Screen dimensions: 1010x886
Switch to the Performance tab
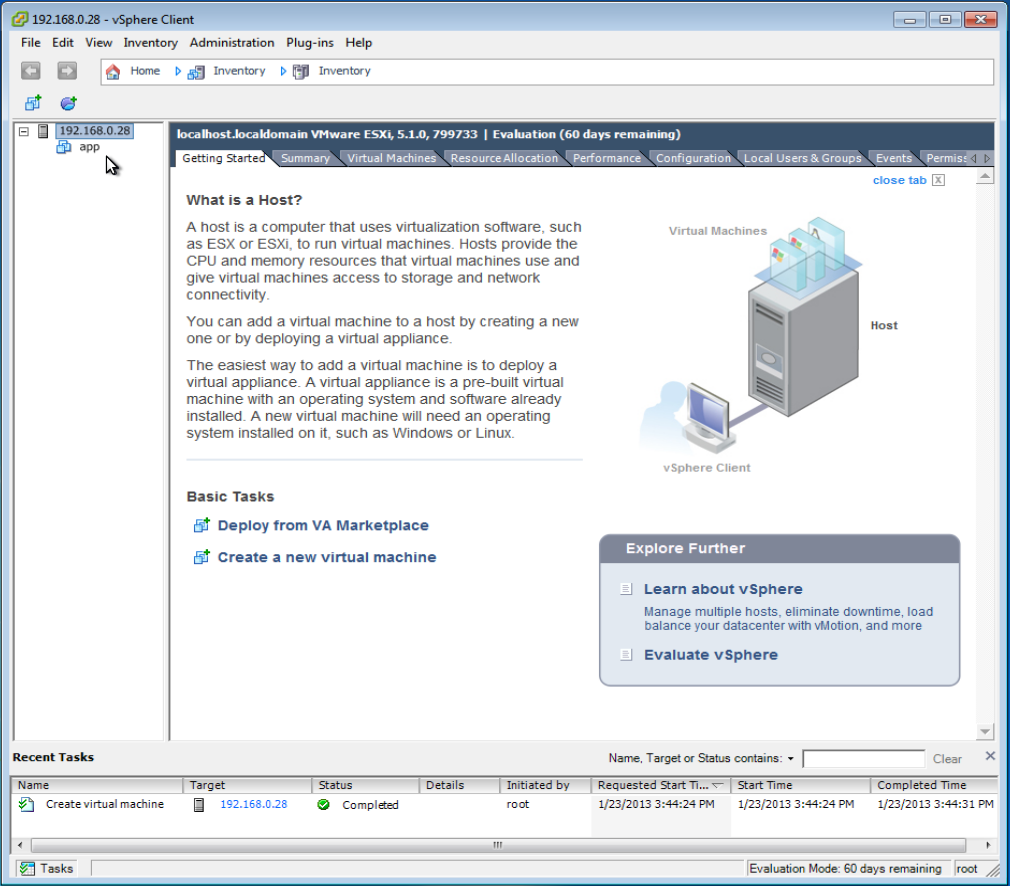pos(607,158)
